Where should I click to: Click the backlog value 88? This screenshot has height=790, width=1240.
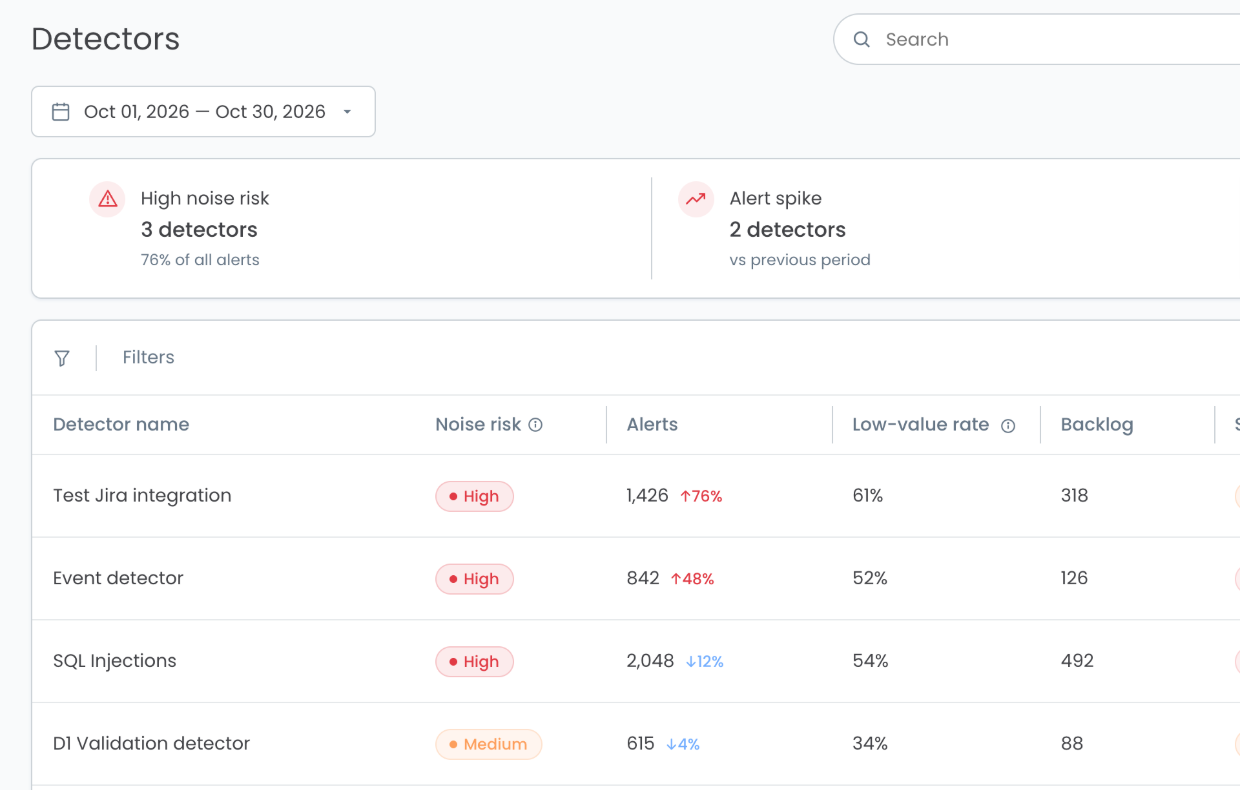pyautogui.click(x=1072, y=743)
